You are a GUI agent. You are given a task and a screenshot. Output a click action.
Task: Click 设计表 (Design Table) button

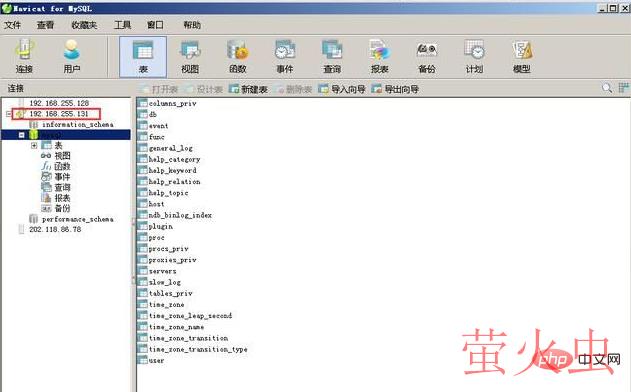click(x=204, y=89)
